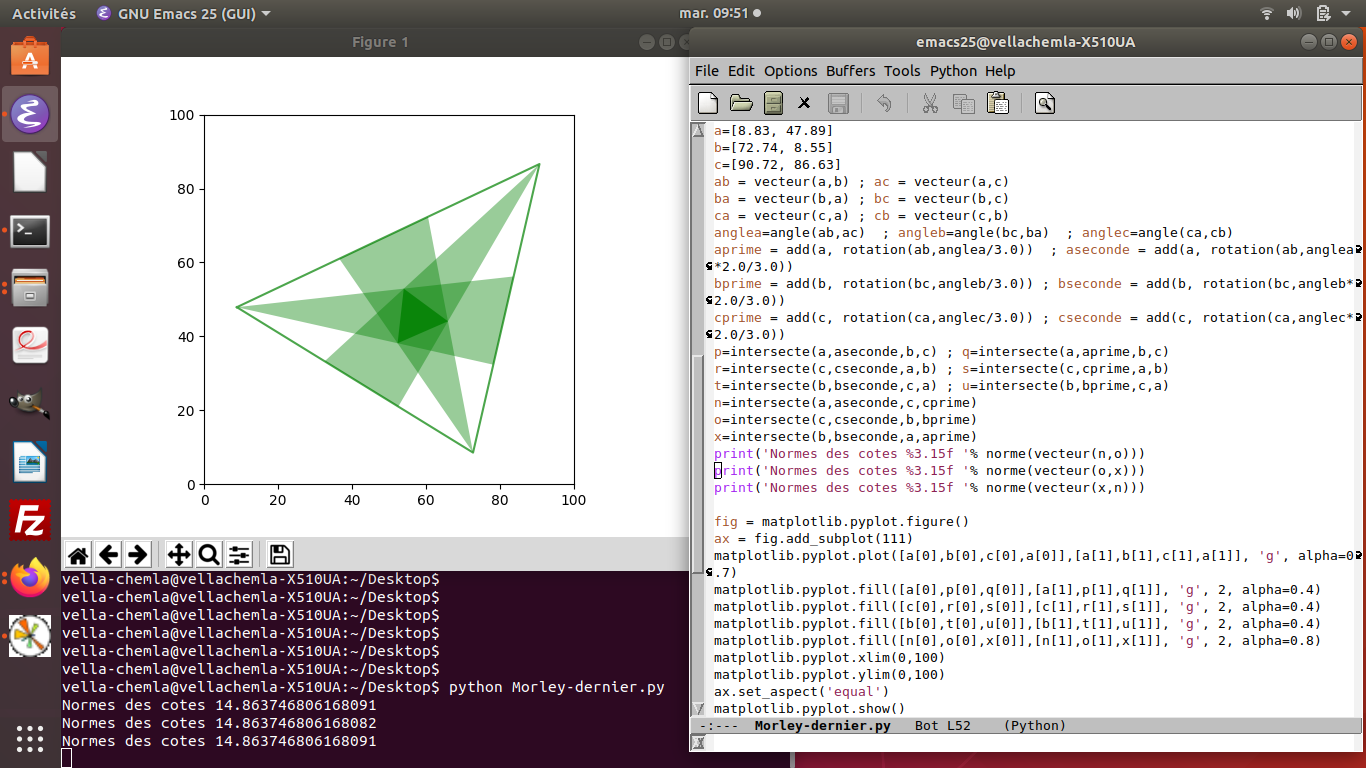1366x768 pixels.
Task: Expand the GNU Emacs 25 app menu
Action: 183,14
